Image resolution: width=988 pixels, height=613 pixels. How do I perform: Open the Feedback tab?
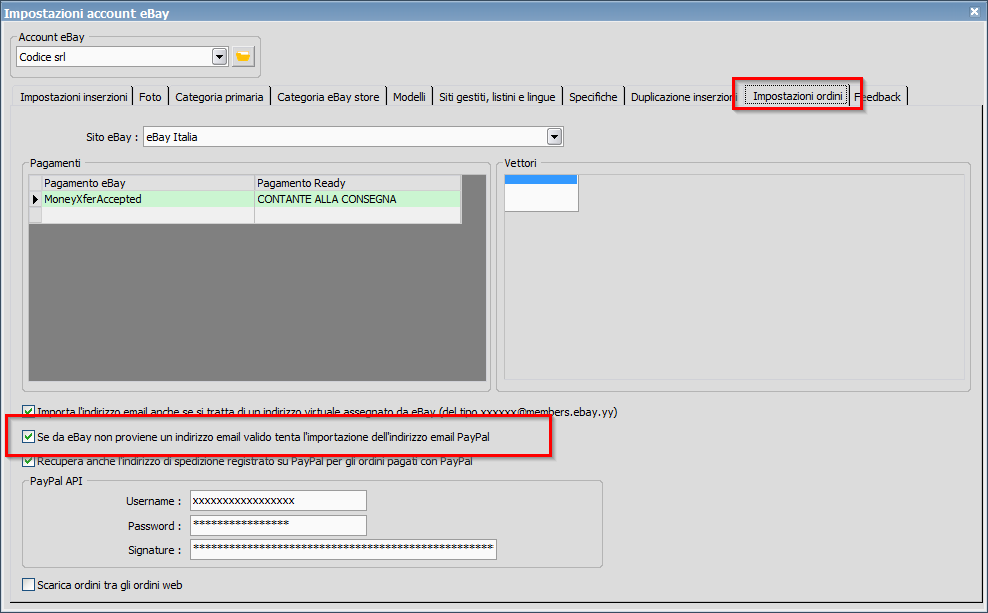tap(878, 97)
